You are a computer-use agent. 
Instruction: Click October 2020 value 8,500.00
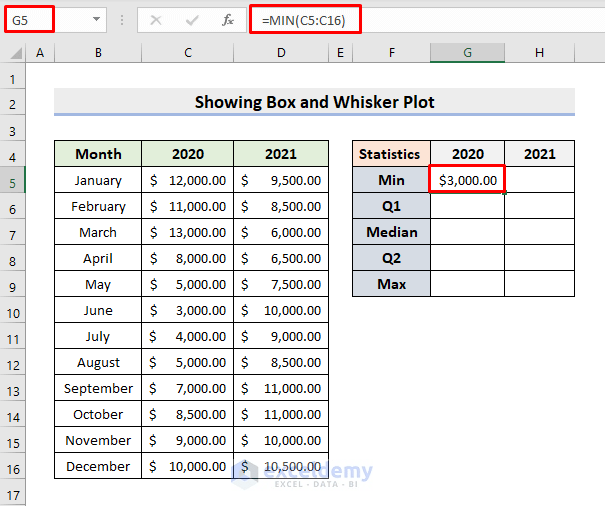pyautogui.click(x=188, y=414)
